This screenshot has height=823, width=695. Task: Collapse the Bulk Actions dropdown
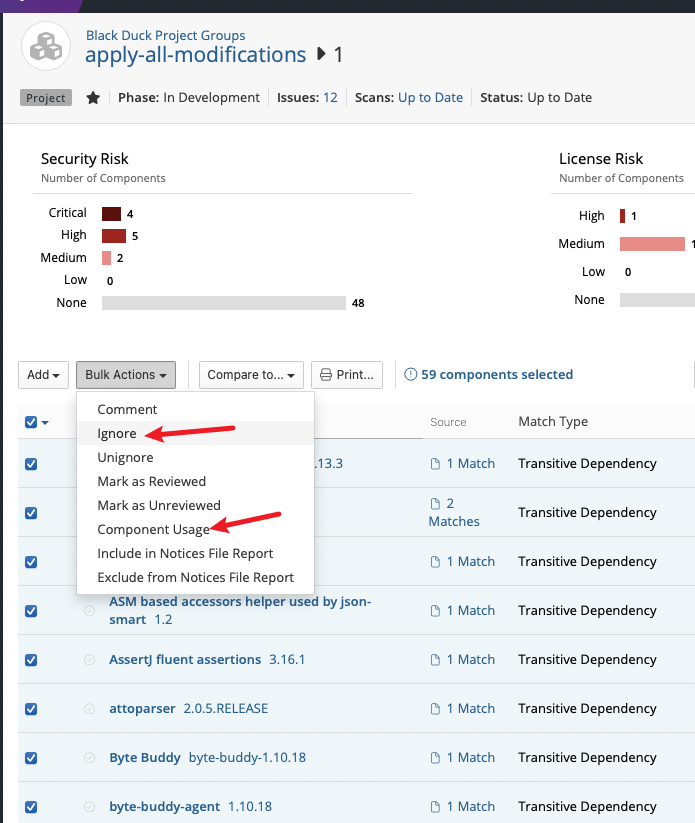coord(126,375)
